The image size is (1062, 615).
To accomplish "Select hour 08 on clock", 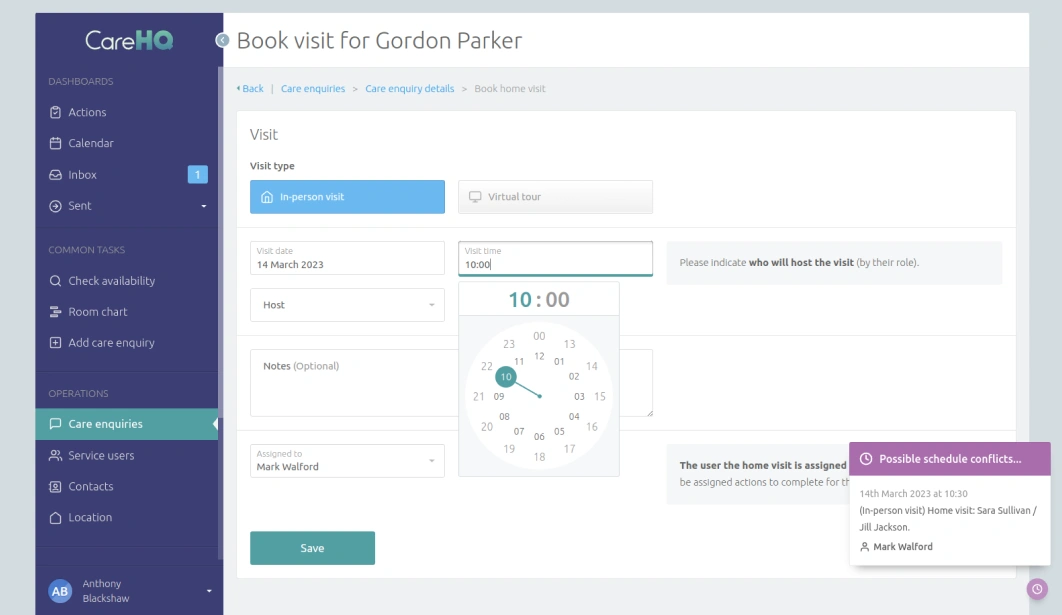I will (504, 417).
